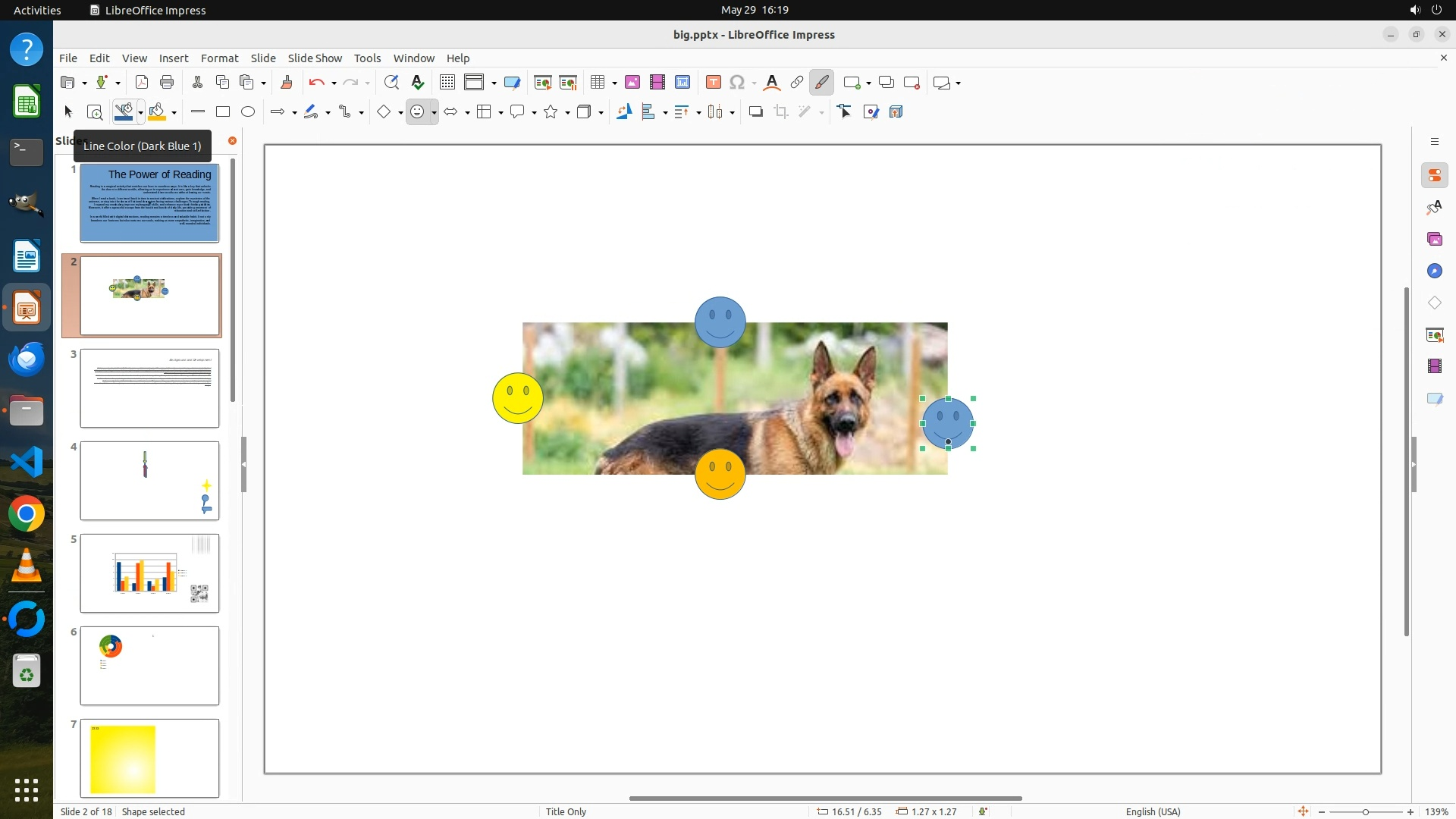Toggle the Display Grid button
The height and width of the screenshot is (819, 1456).
pyautogui.click(x=447, y=83)
